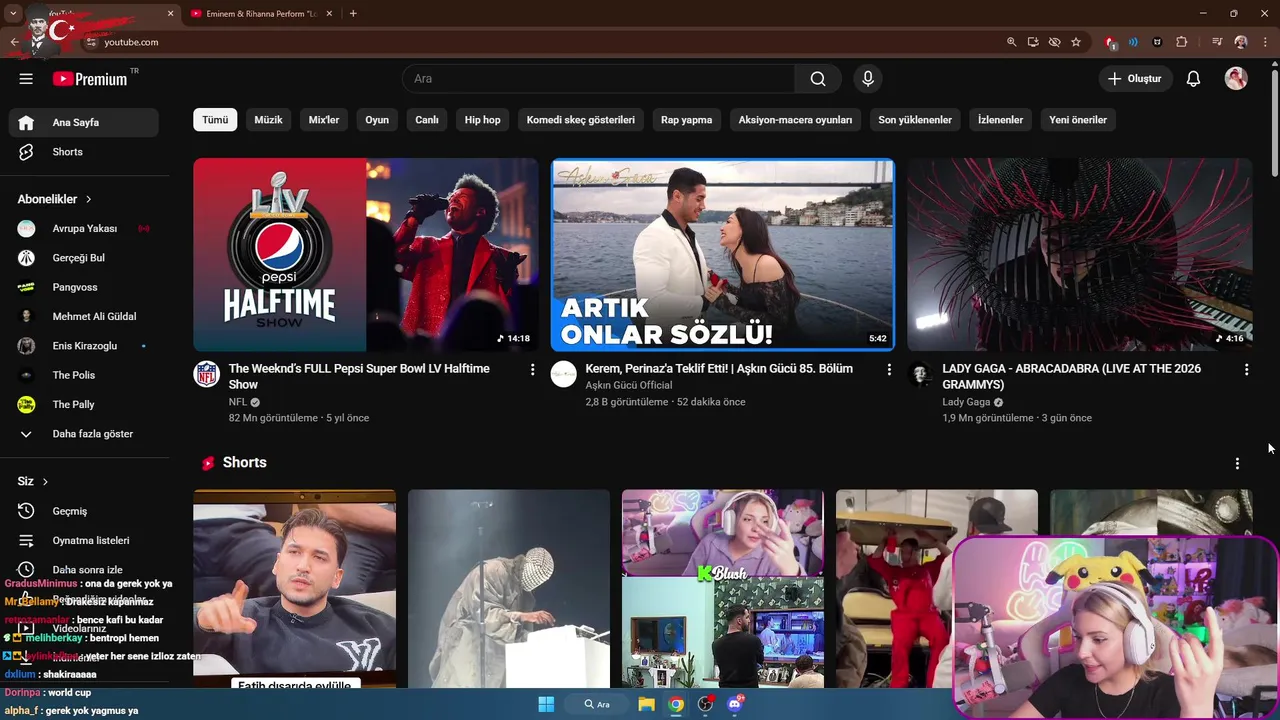Screen dimensions: 1280x720
Task: Open the notifications bell
Action: [x=1193, y=79]
